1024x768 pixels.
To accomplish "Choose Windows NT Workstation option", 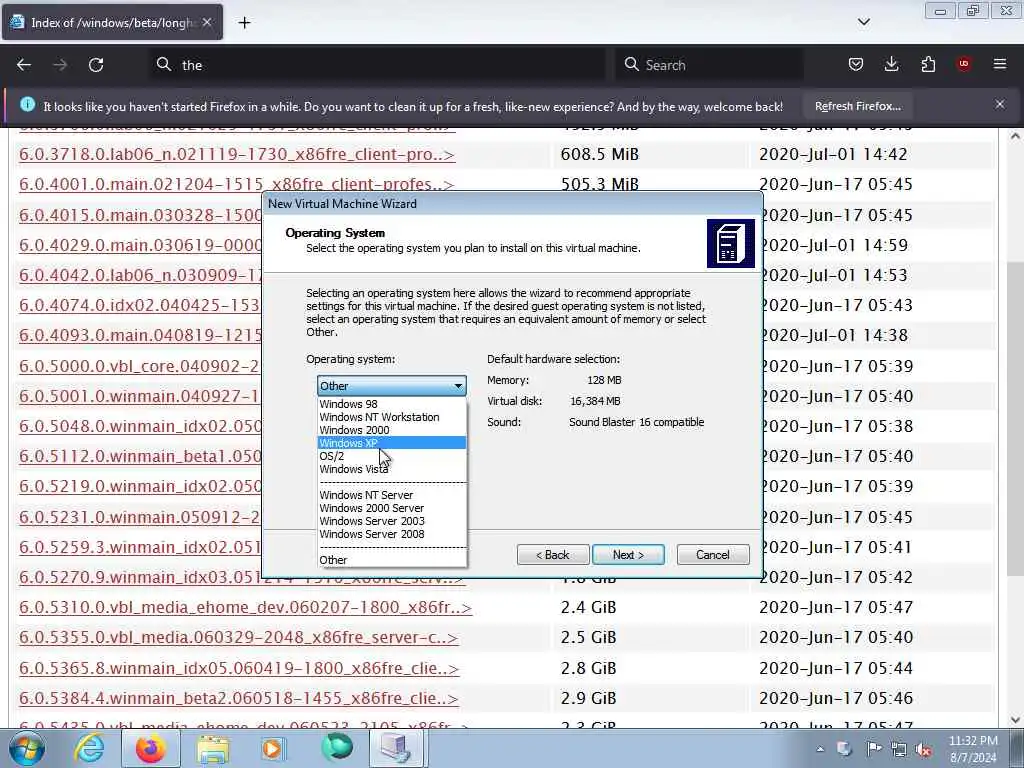I will click(x=392, y=417).
